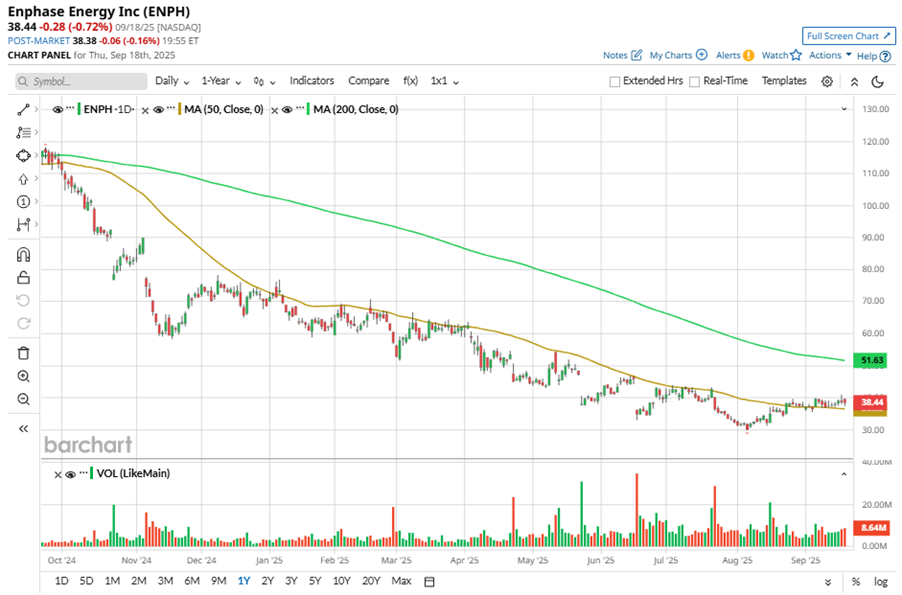Image resolution: width=902 pixels, height=595 pixels.
Task: Toggle ENPH series visibility eye
Action: point(58,109)
